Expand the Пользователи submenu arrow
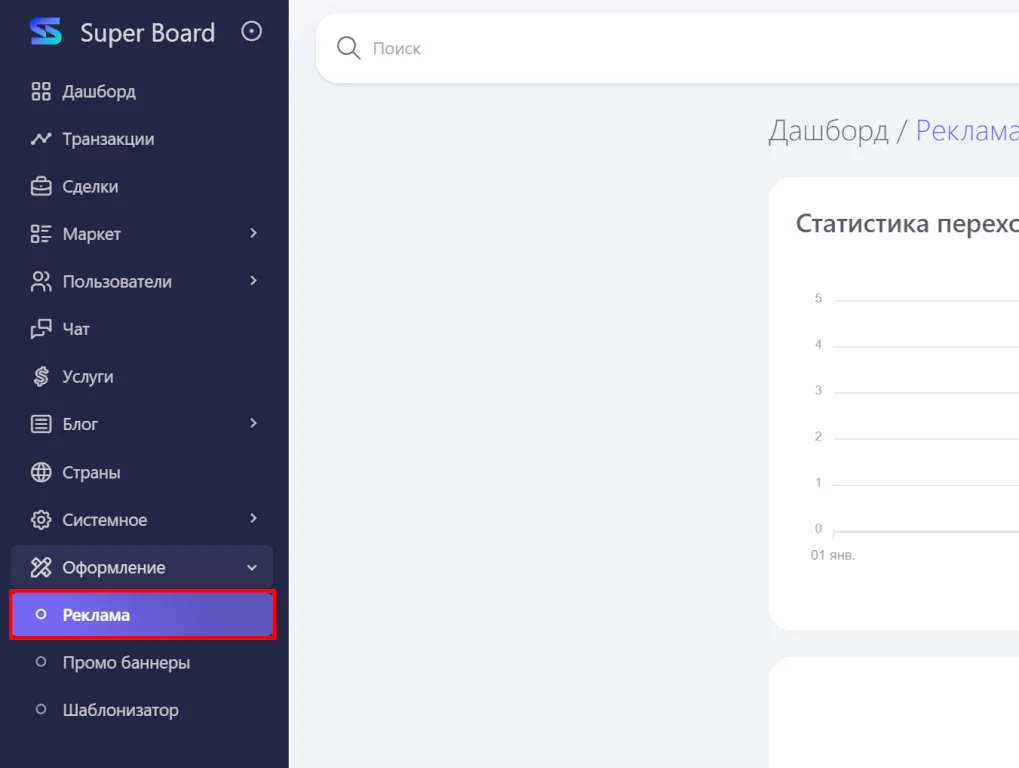Image resolution: width=1019 pixels, height=768 pixels. (253, 281)
